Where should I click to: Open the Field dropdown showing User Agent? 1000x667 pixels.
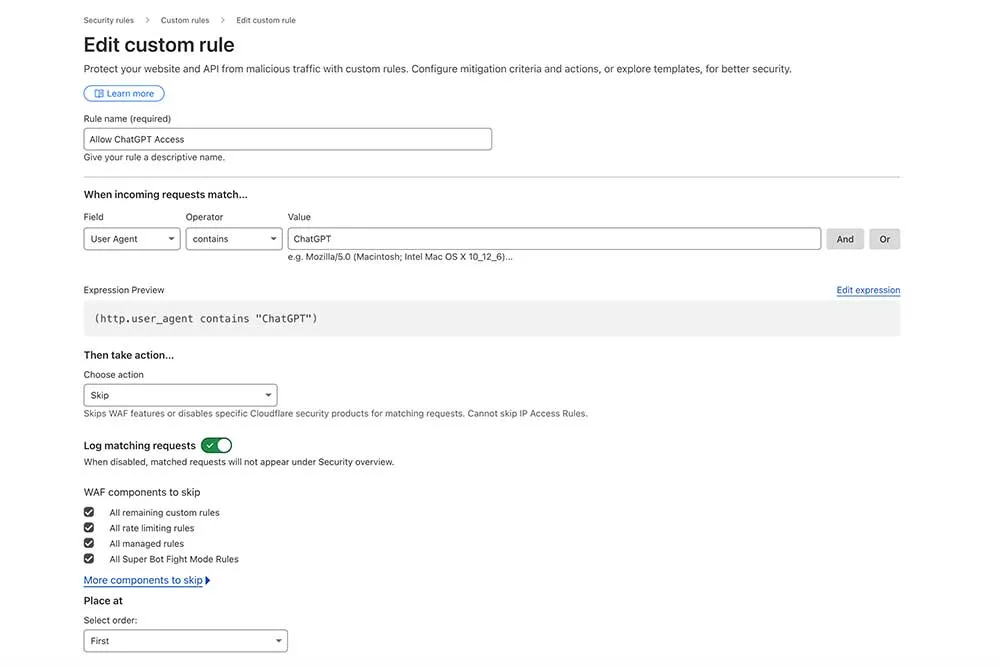(x=131, y=238)
